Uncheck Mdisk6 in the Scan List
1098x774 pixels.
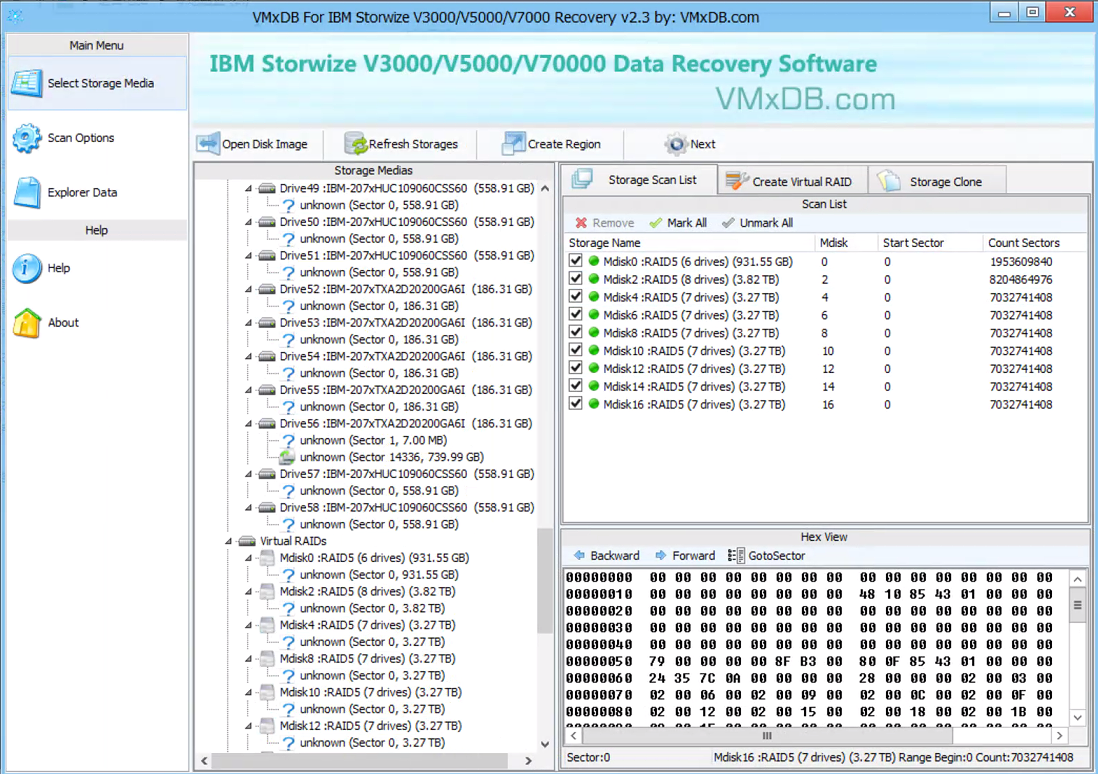click(576, 315)
